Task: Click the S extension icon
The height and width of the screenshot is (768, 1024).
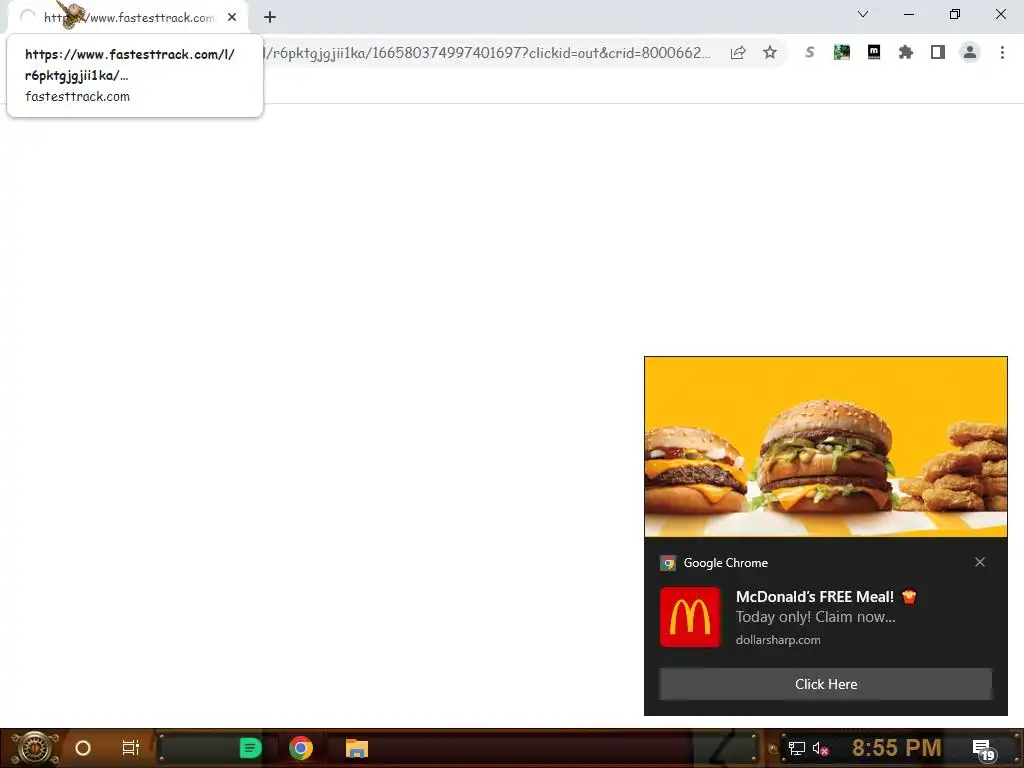Action: pyautogui.click(x=810, y=52)
